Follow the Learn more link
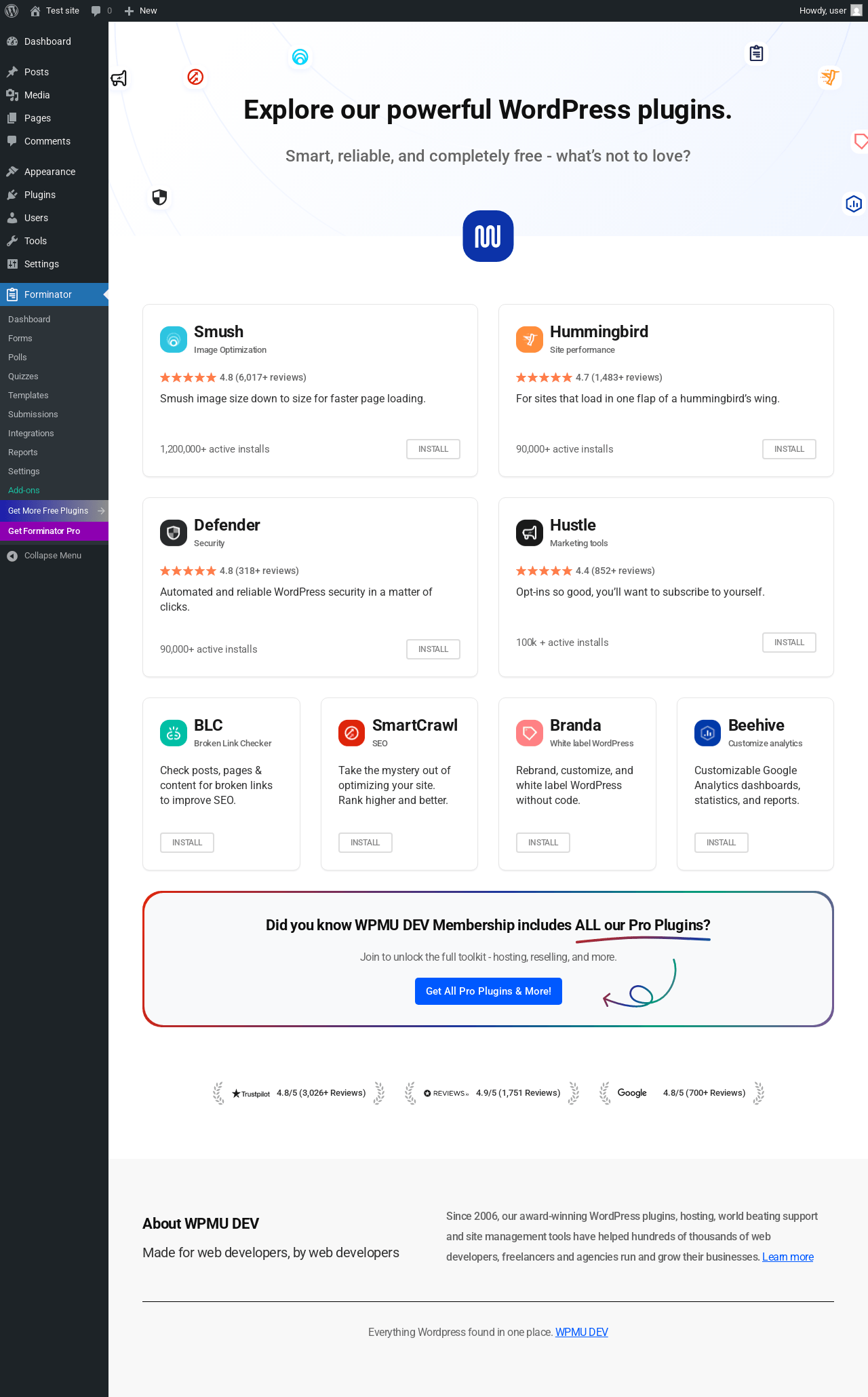868x1397 pixels. pos(788,1257)
